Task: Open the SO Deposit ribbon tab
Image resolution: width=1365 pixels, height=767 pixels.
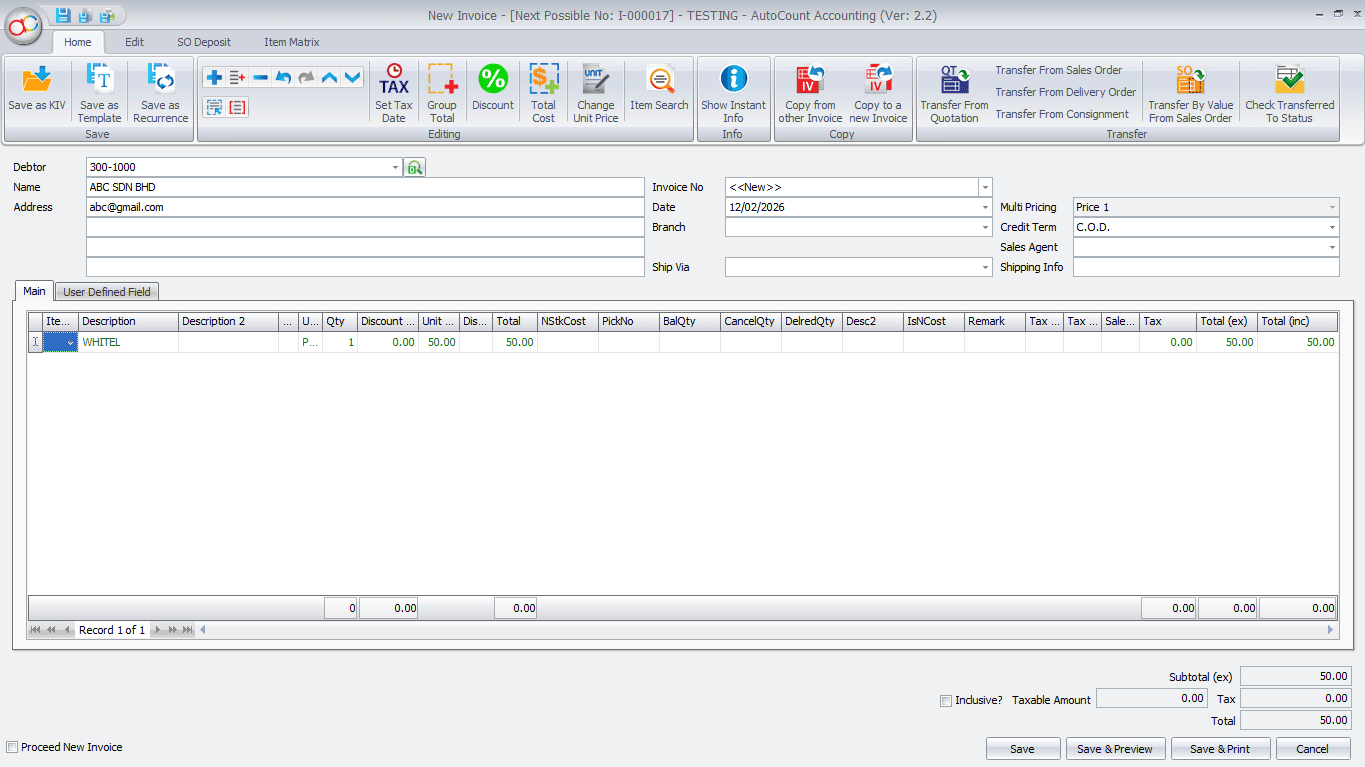Action: [203, 42]
